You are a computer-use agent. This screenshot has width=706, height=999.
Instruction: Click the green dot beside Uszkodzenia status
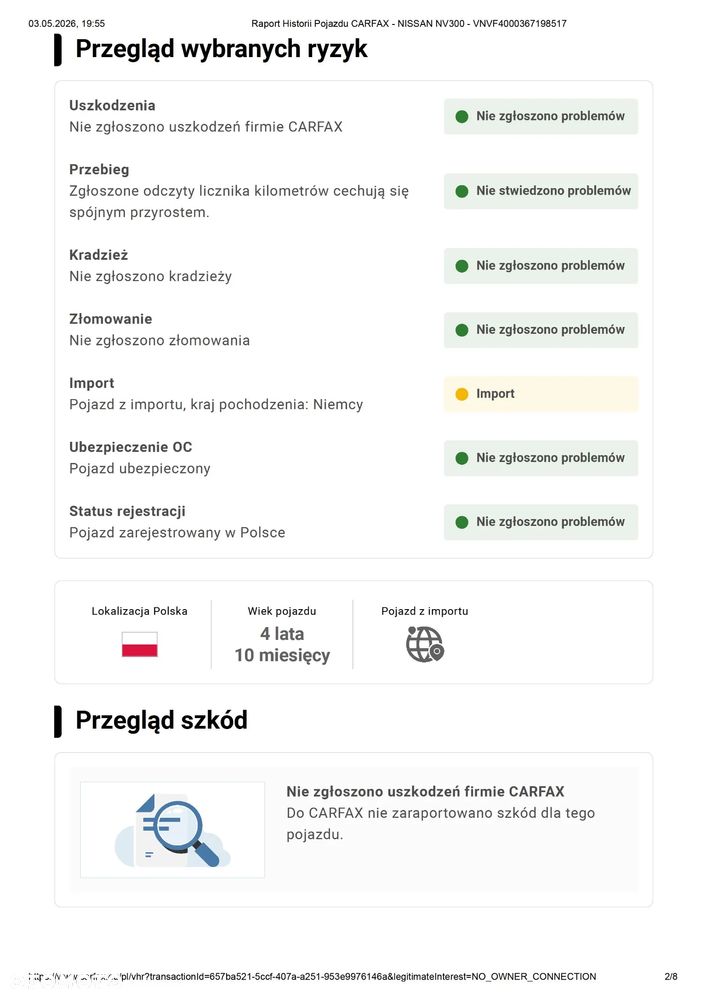(x=462, y=117)
